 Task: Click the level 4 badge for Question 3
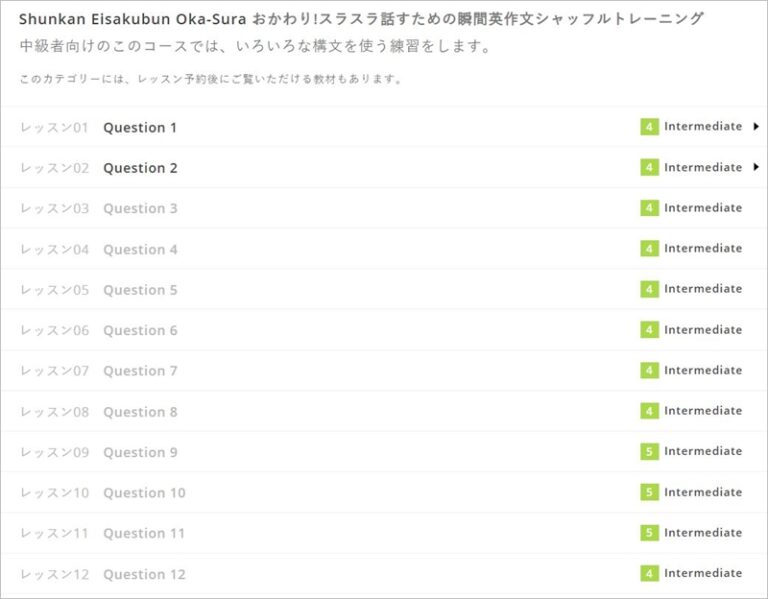click(x=649, y=208)
